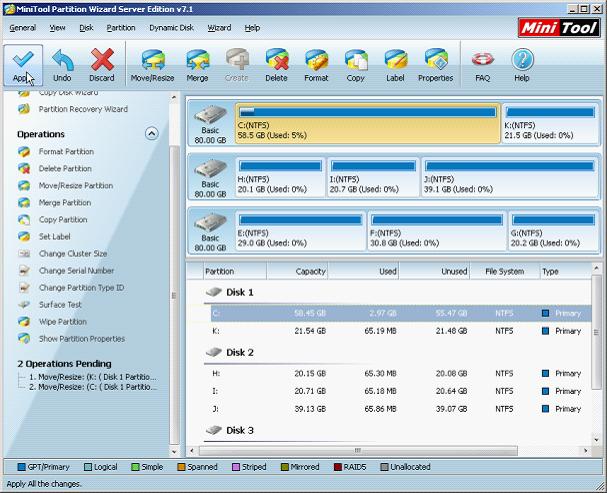Open the Wizard menu
This screenshot has width=607, height=493.
(219, 28)
